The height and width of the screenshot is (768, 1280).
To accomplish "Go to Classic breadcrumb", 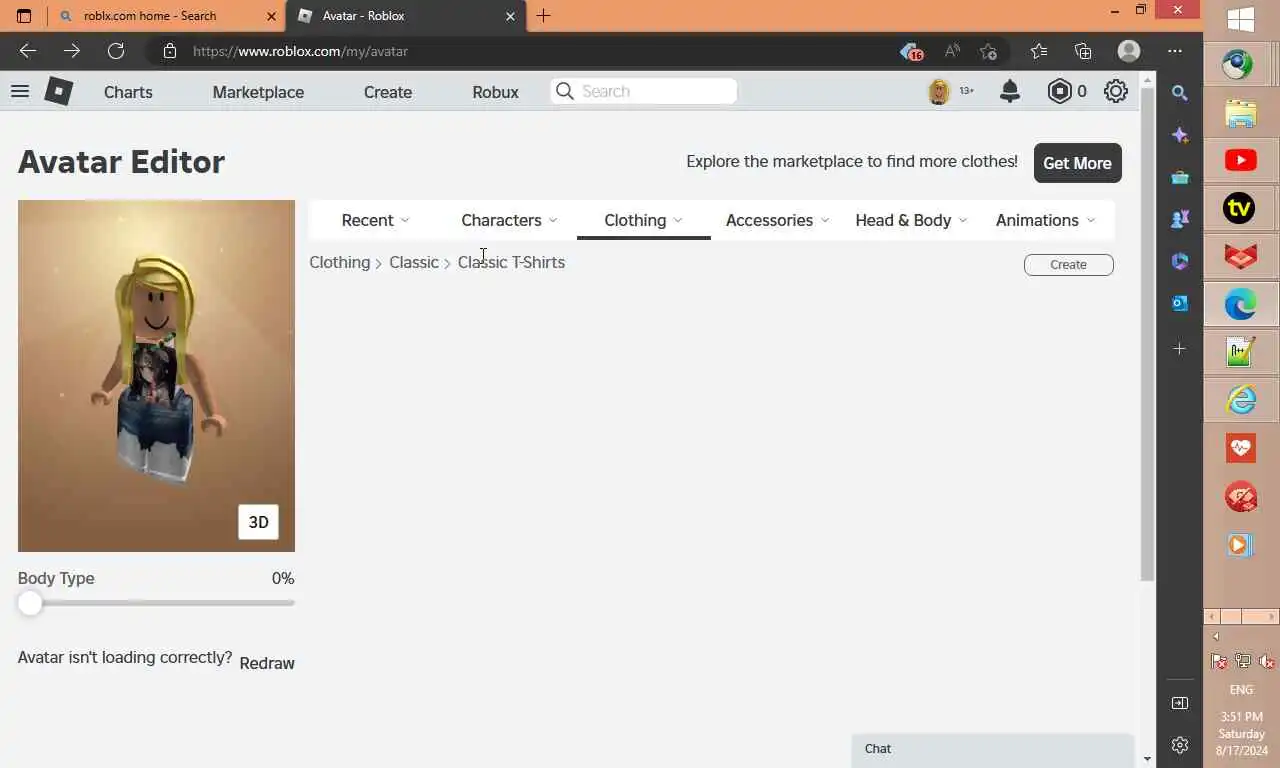I will point(414,262).
